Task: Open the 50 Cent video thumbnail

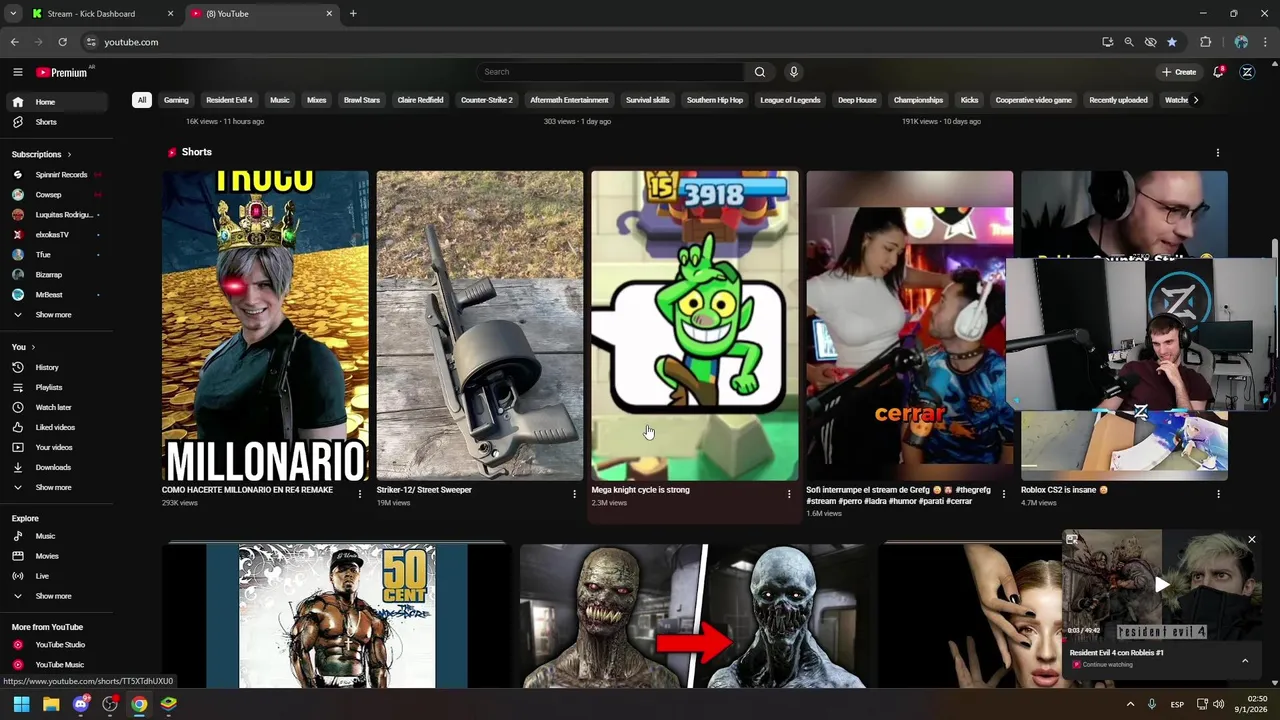Action: coord(337,616)
